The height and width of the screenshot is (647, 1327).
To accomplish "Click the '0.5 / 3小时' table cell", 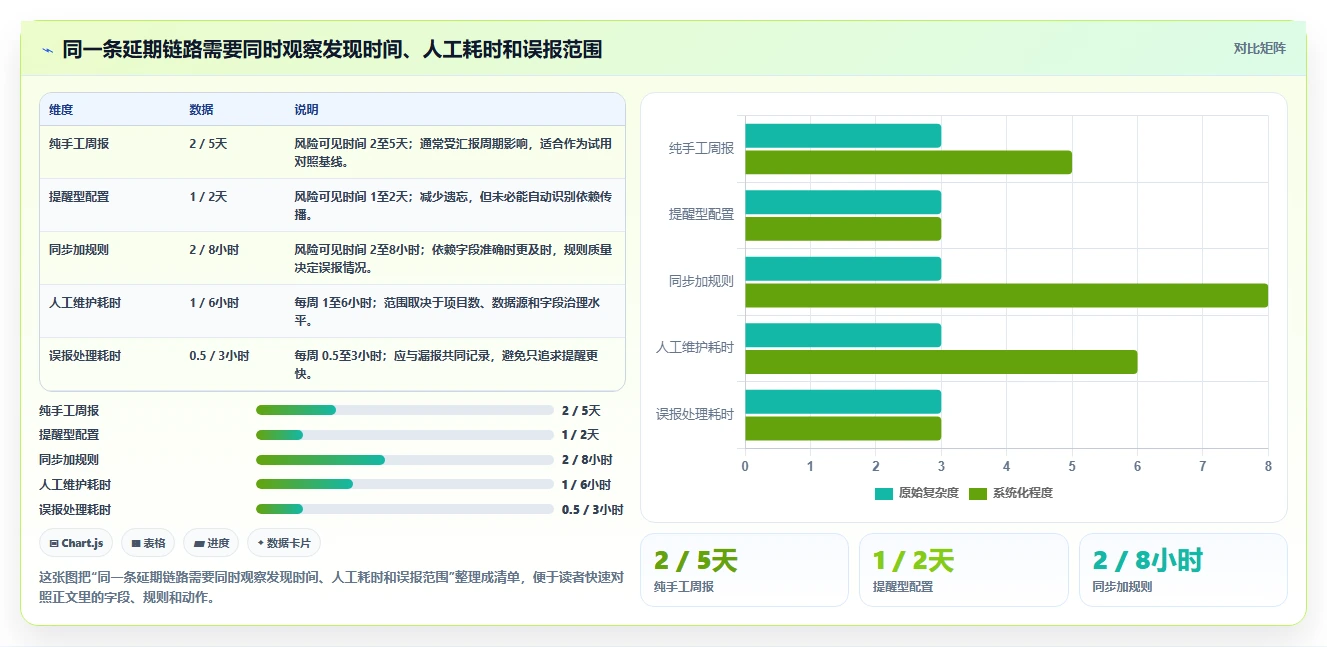I will coord(219,355).
